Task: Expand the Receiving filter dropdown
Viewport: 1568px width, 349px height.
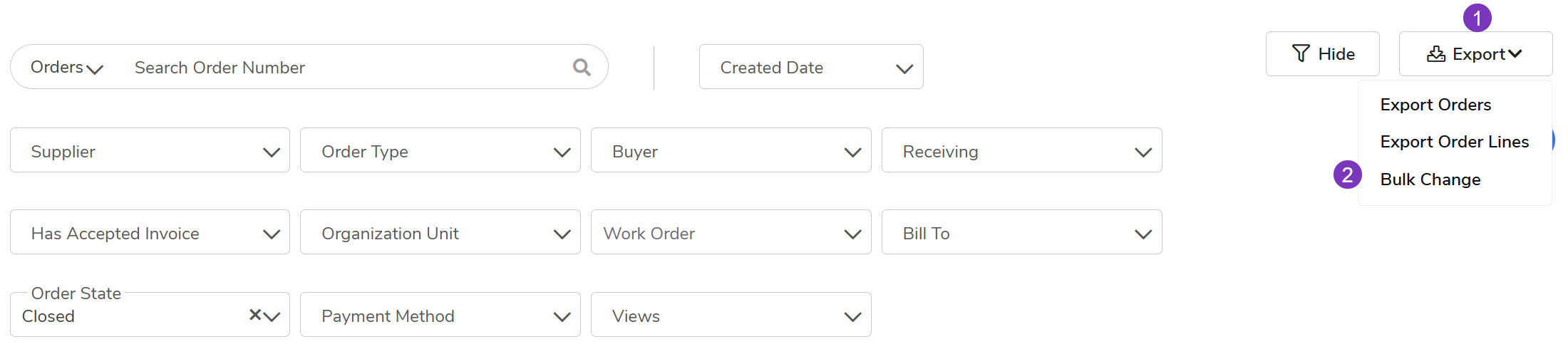Action: pos(1021,151)
